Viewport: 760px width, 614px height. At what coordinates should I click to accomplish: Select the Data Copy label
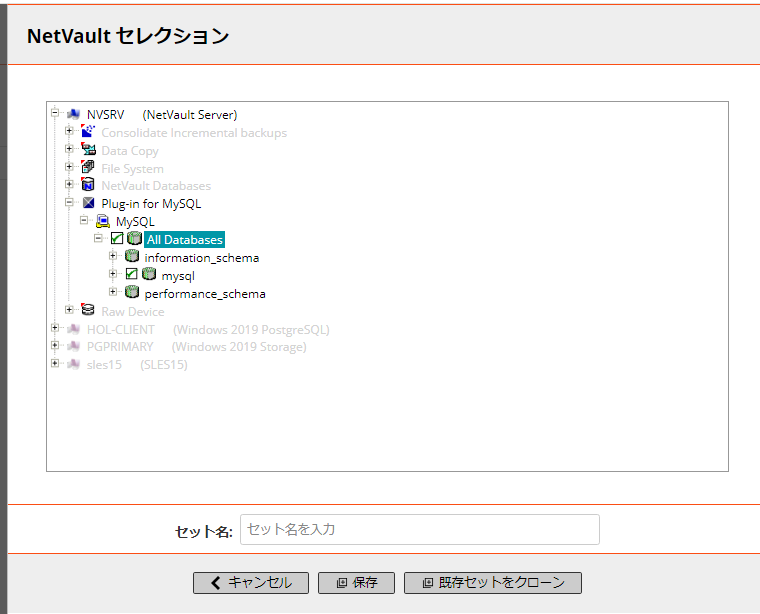130,151
